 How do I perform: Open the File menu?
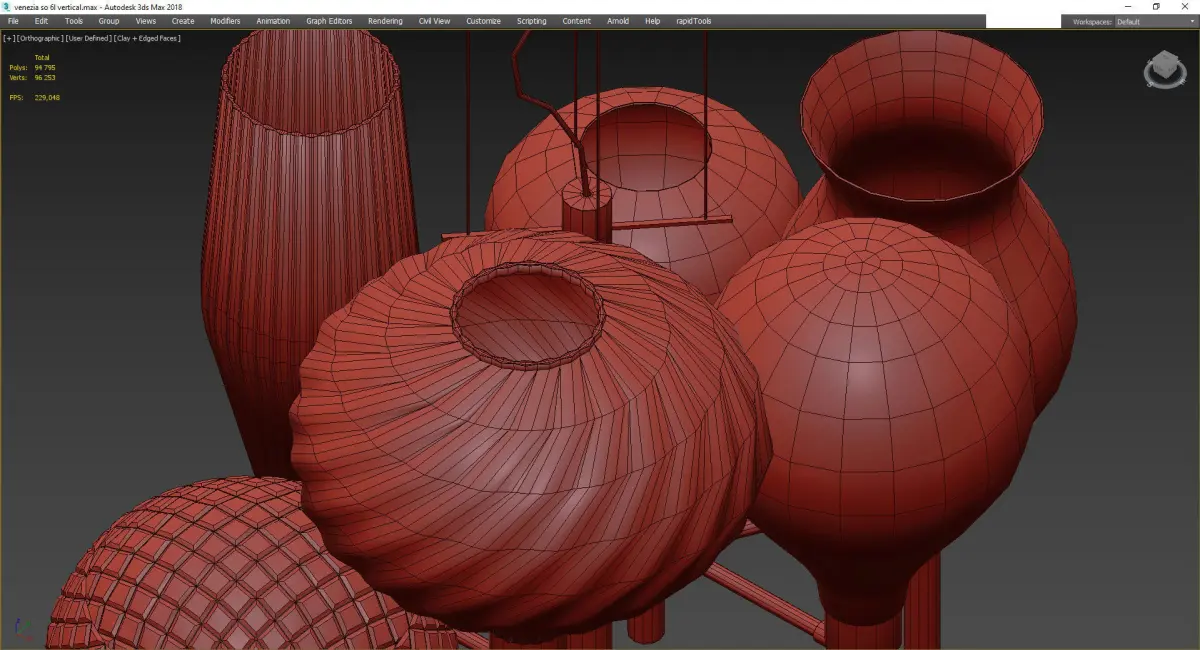click(13, 21)
